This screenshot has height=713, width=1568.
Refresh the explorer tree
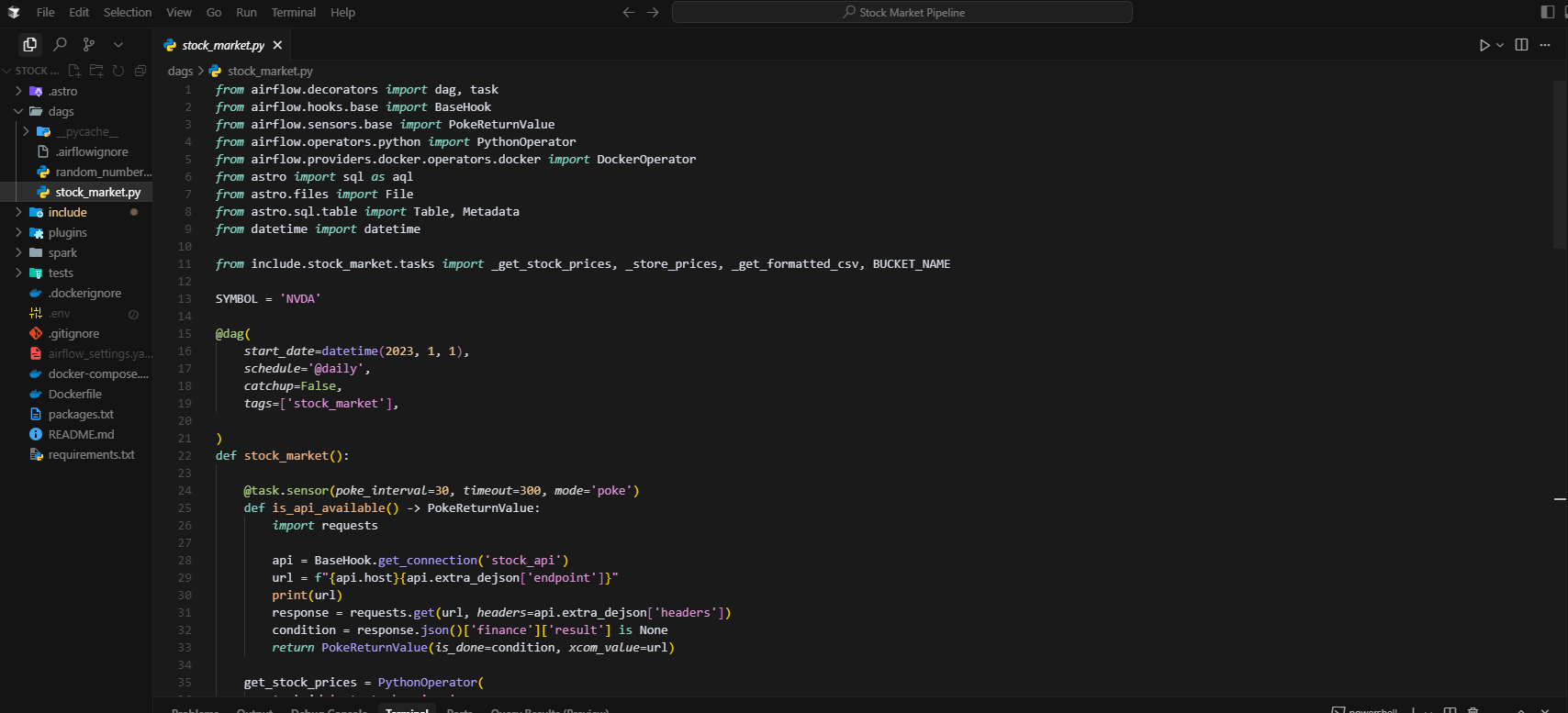point(118,71)
